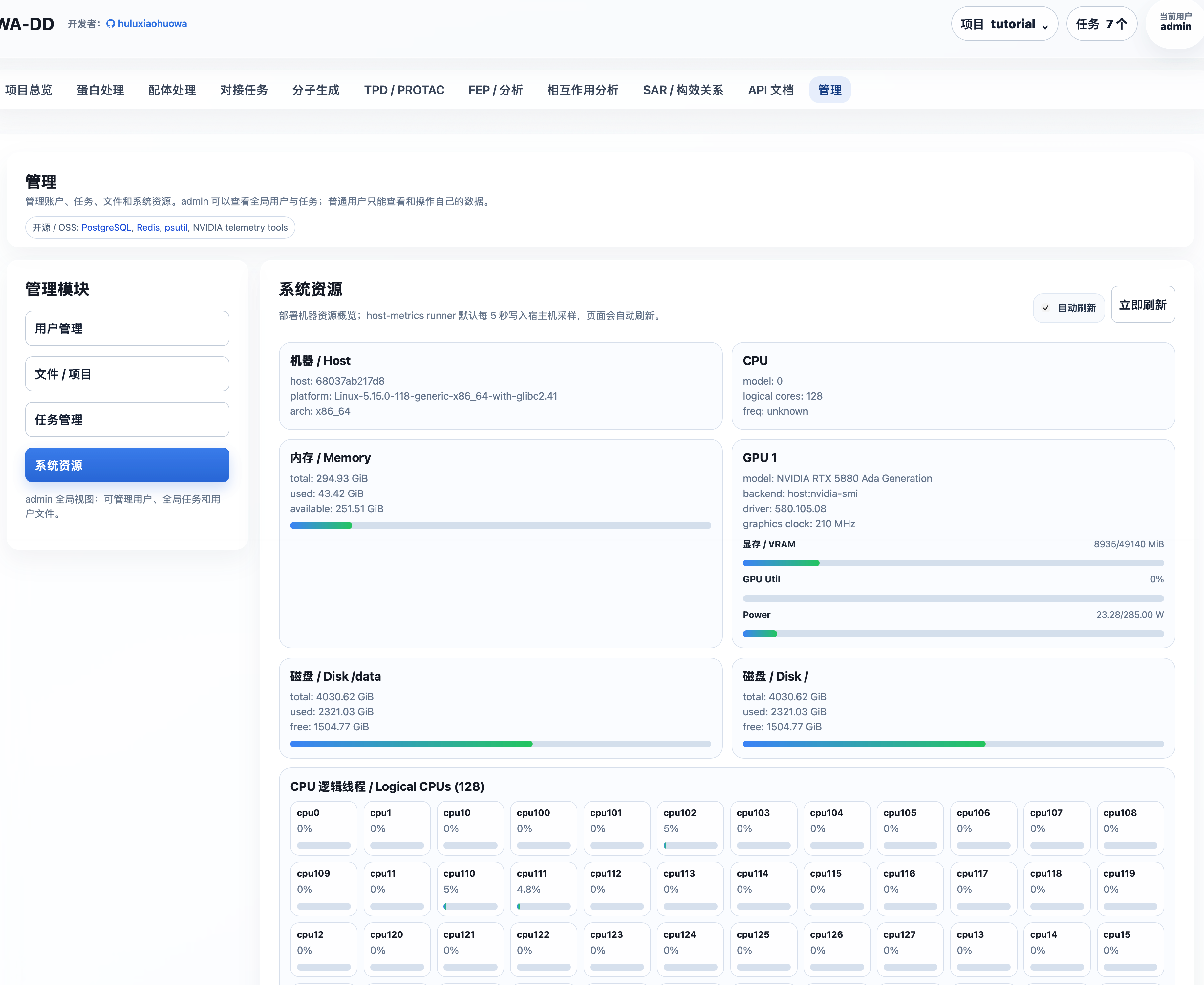Select the cpu102 usage card
Image resolution: width=1204 pixels, height=985 pixels.
(x=690, y=828)
